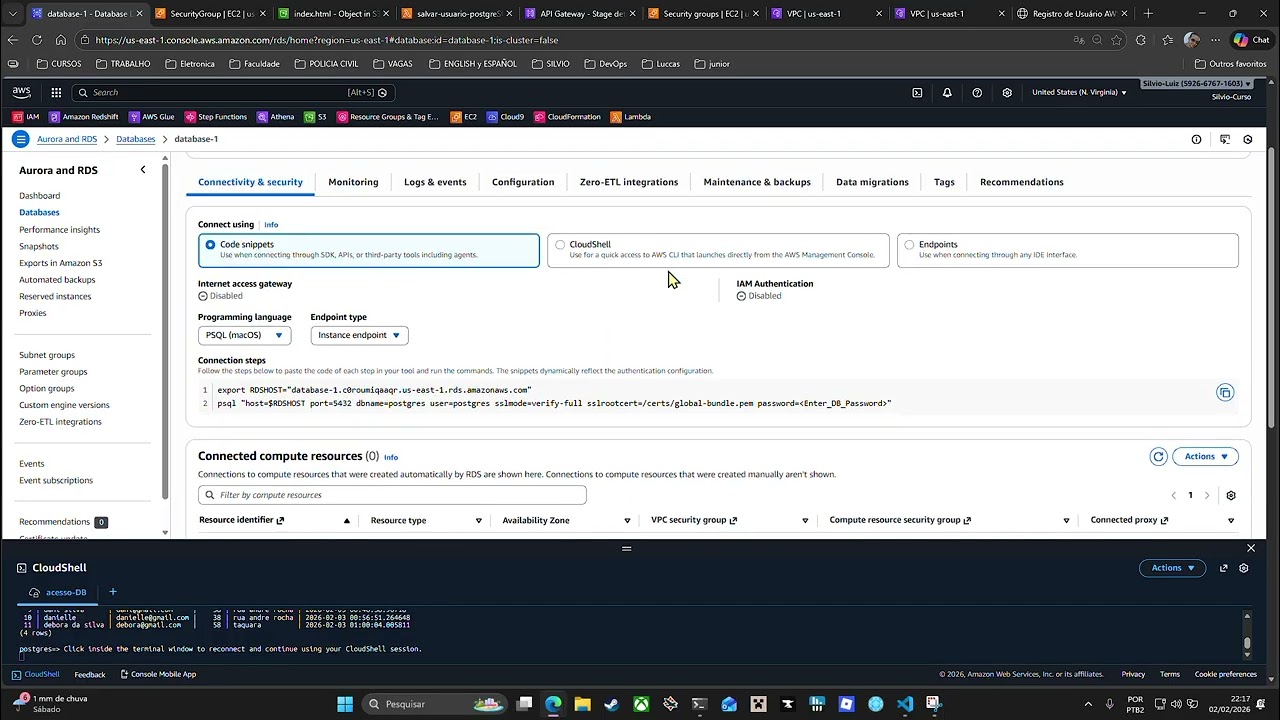Switch to the Configuration tab
This screenshot has height=720, width=1280.
523,182
